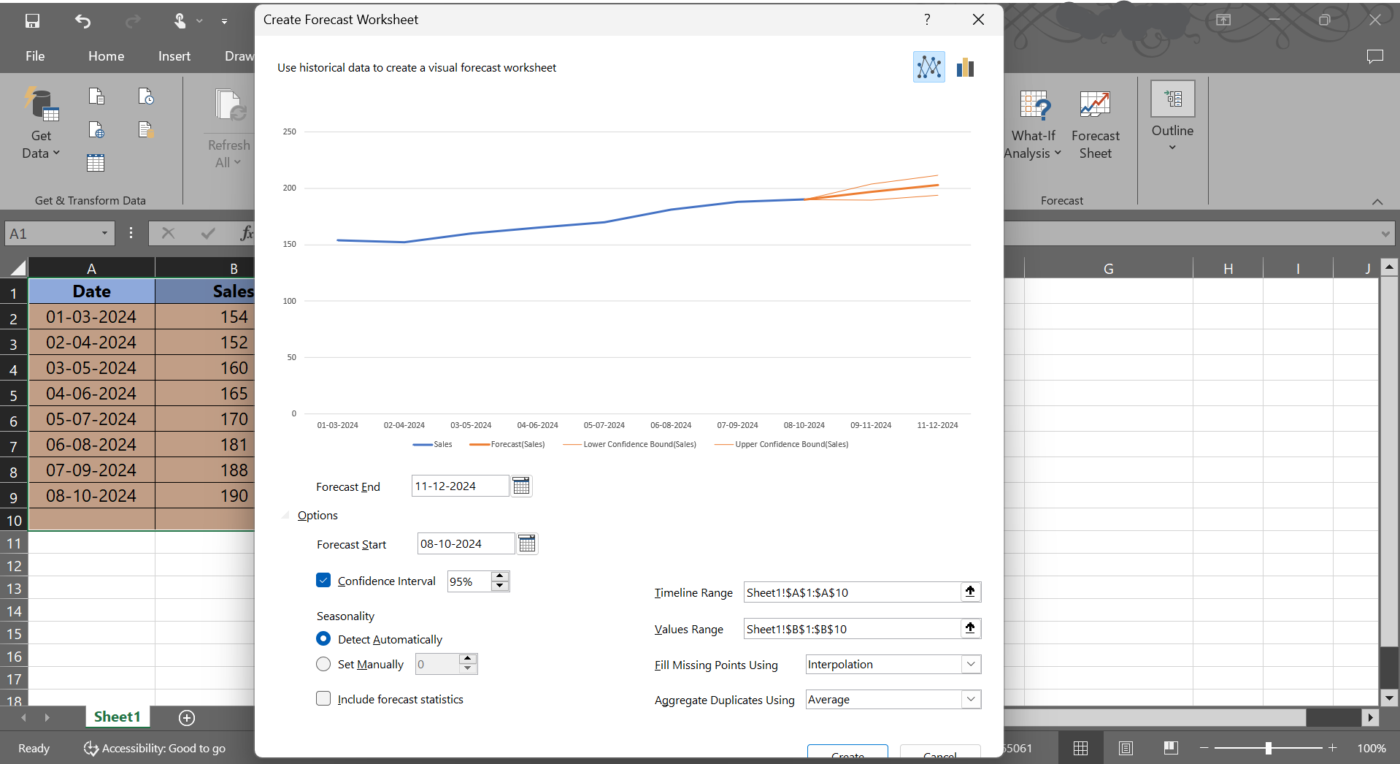Click the Create button
Viewport: 1400px width, 764px height.
tap(847, 755)
